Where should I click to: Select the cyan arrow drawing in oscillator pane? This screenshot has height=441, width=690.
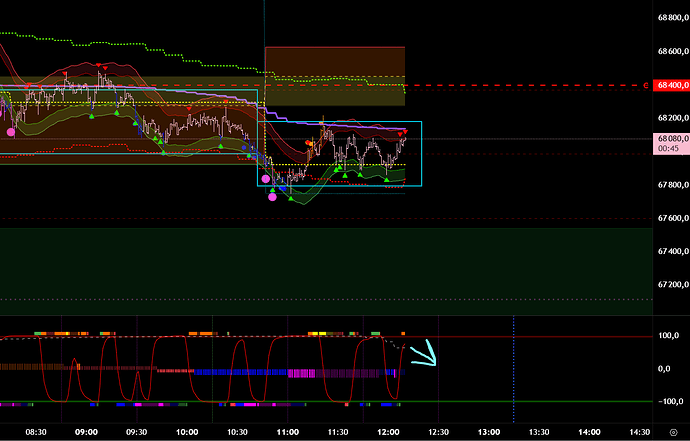click(424, 352)
